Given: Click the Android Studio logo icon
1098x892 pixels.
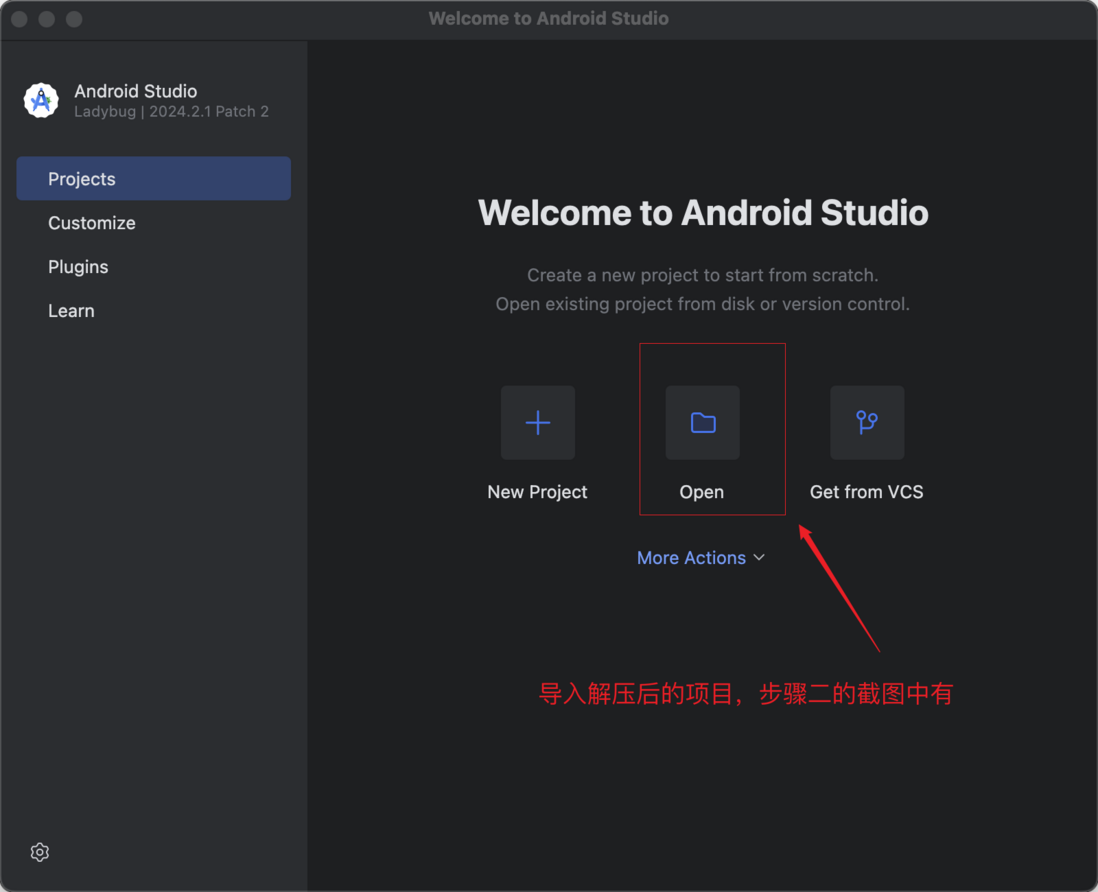Looking at the screenshot, I should (x=41, y=101).
